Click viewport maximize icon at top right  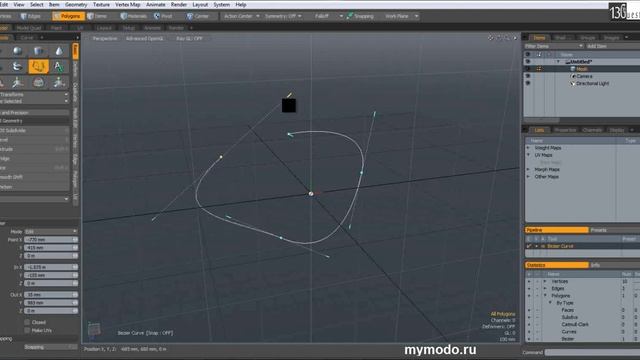515,38
